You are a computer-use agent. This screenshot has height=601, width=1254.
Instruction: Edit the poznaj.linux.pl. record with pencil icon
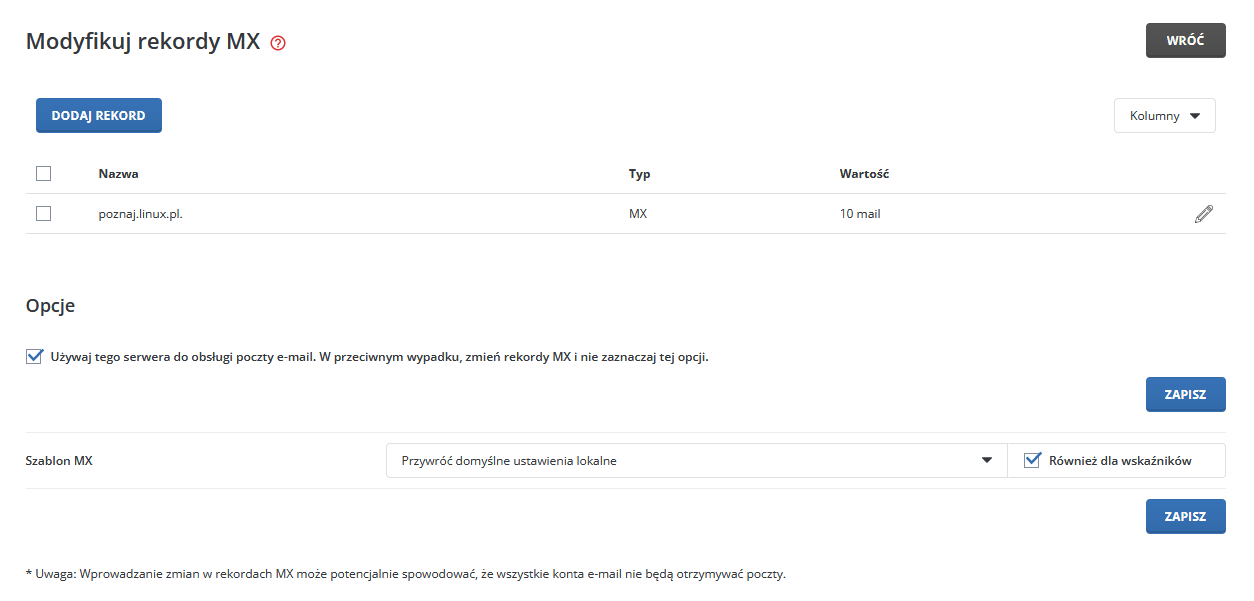pos(1204,214)
